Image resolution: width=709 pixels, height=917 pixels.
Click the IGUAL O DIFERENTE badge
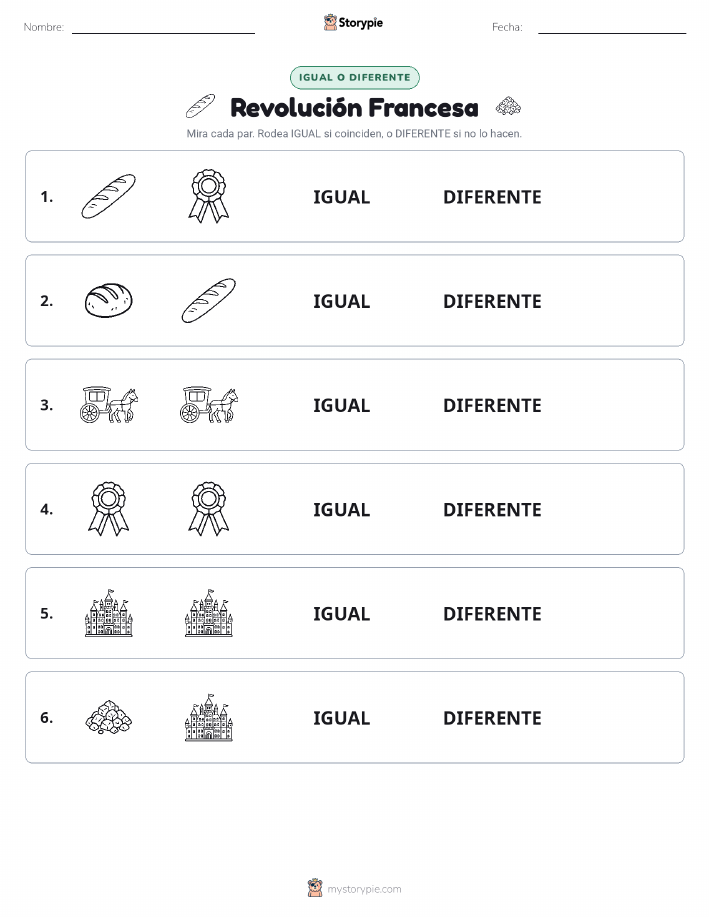point(354,78)
